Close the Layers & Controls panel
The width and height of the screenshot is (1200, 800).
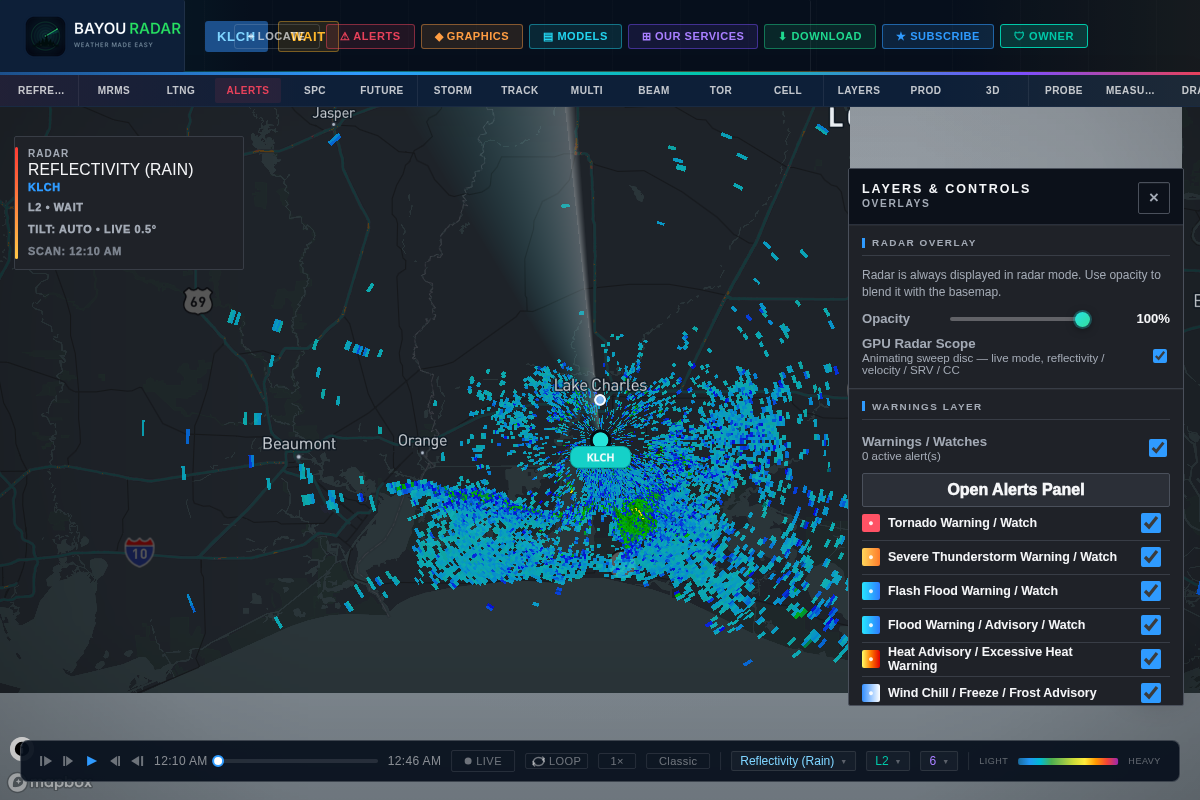point(1153,198)
